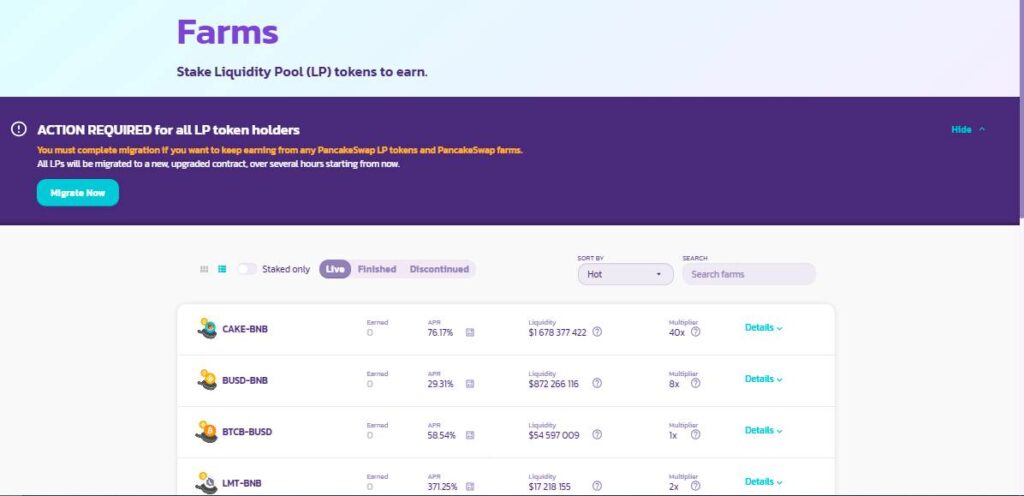Screen dimensions: 1024x496
Task: Open APR calculator for BTCB-BUSD
Action: [x=470, y=435]
